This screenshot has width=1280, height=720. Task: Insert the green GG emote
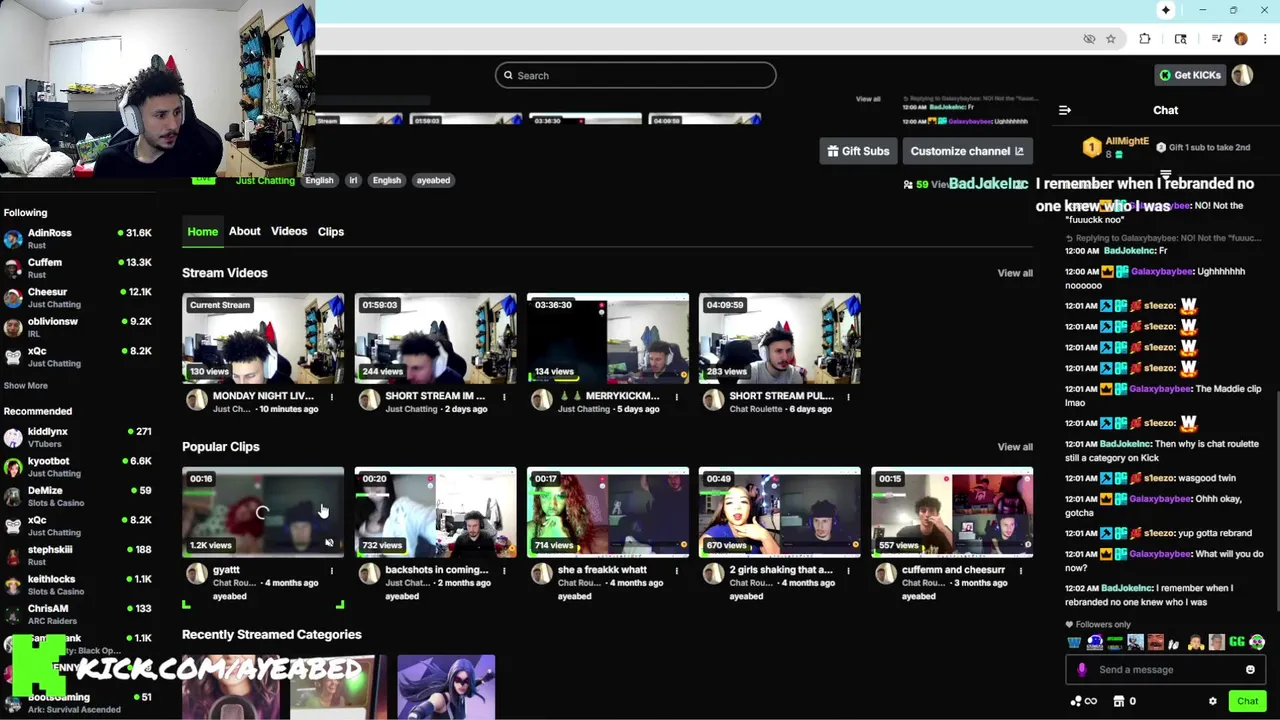(1237, 643)
